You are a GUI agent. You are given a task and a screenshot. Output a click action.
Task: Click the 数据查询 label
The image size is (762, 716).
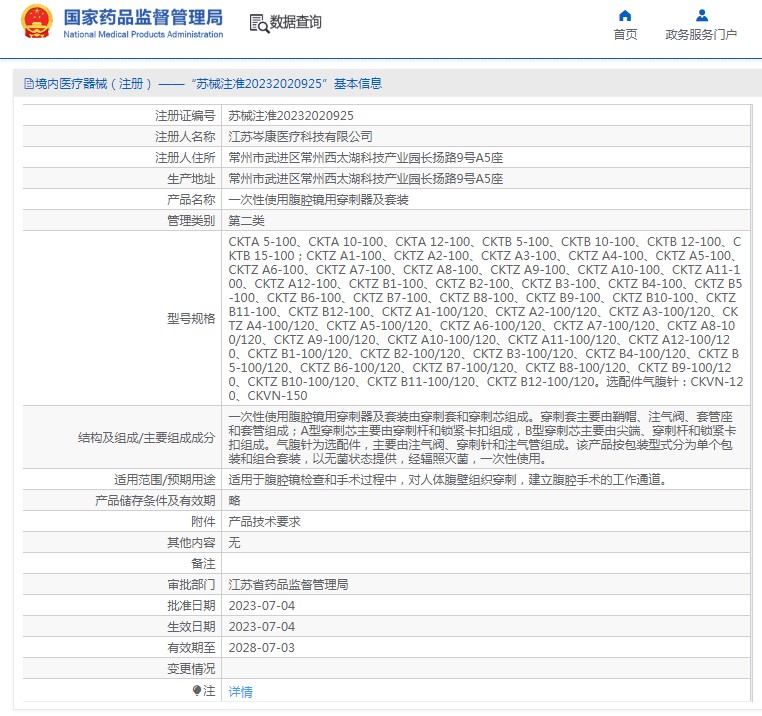click(x=295, y=22)
